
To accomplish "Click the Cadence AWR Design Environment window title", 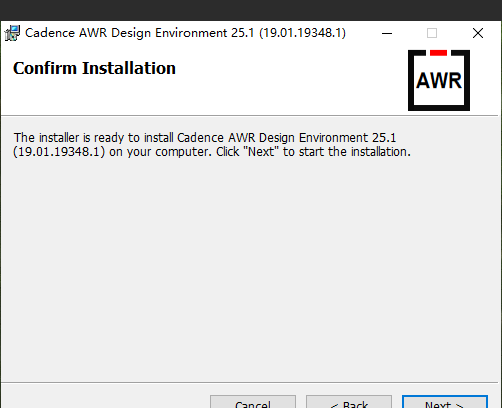I will click(x=185, y=33).
